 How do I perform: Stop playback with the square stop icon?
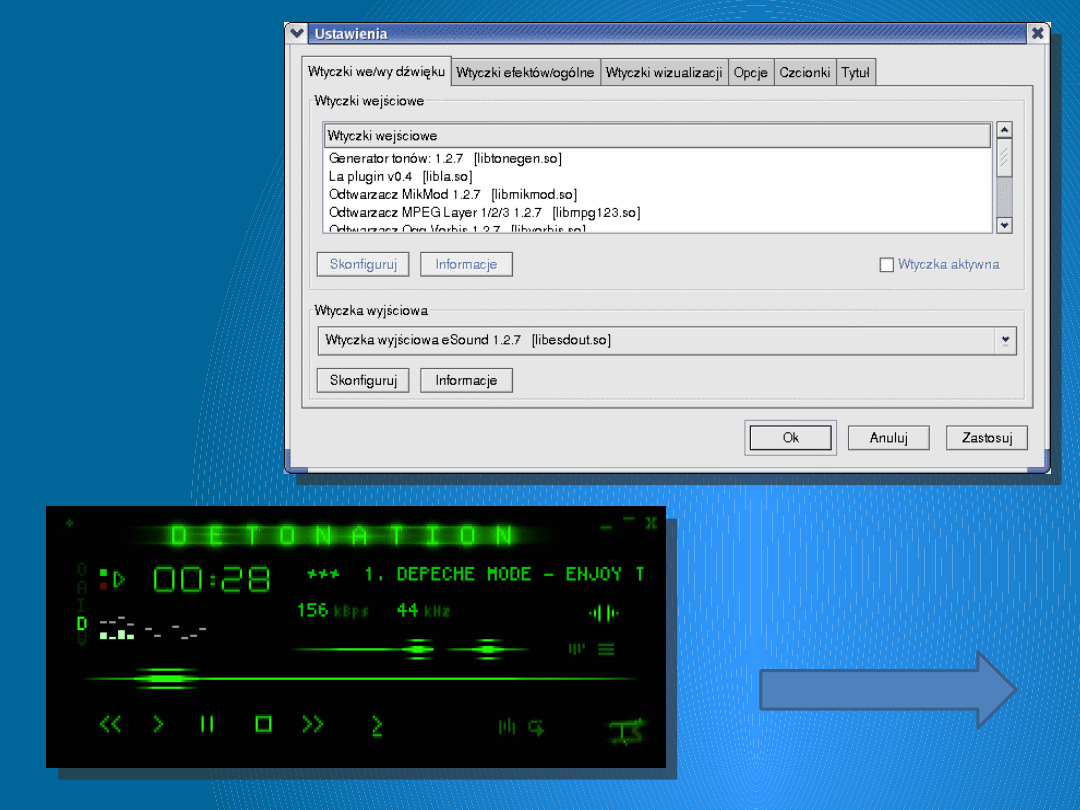point(263,724)
